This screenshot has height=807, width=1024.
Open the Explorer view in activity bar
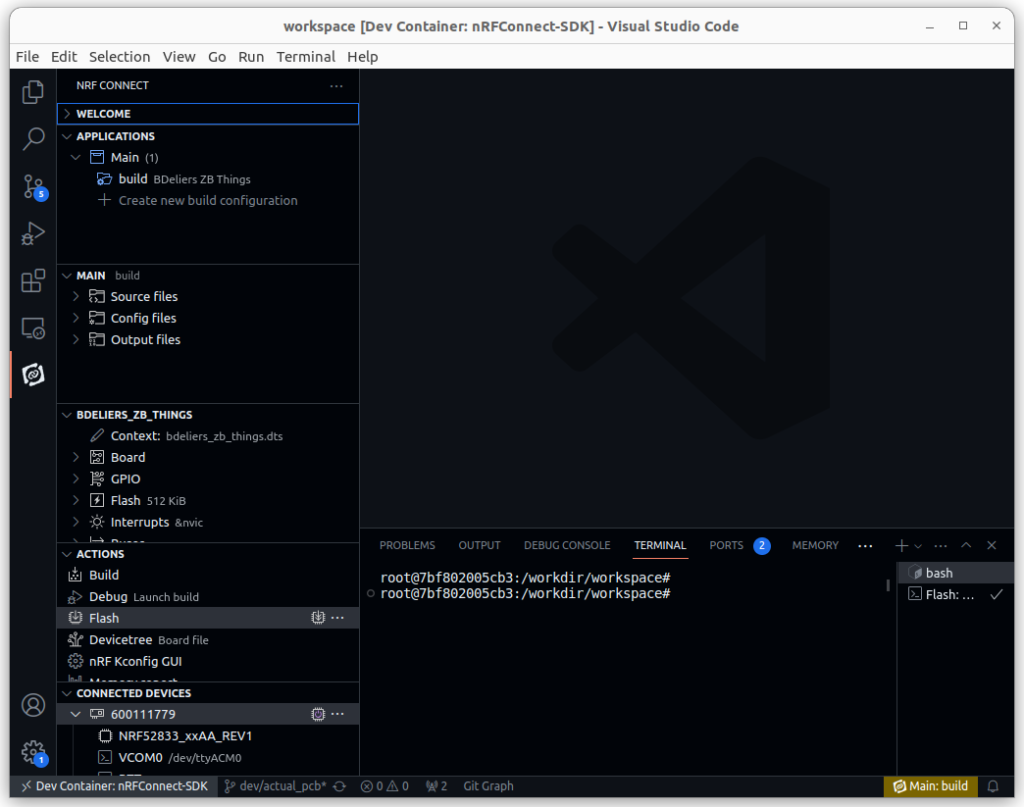click(x=33, y=92)
